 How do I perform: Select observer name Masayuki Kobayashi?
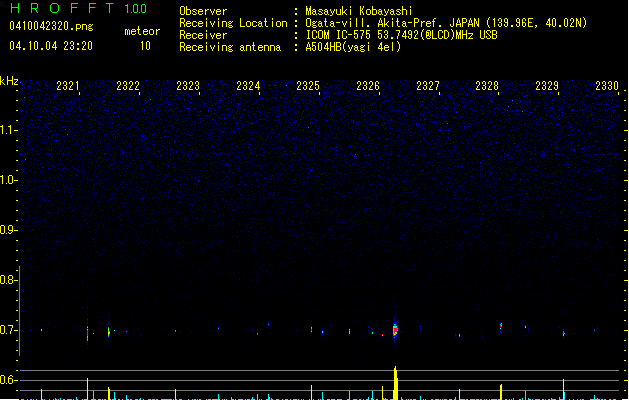pos(359,11)
